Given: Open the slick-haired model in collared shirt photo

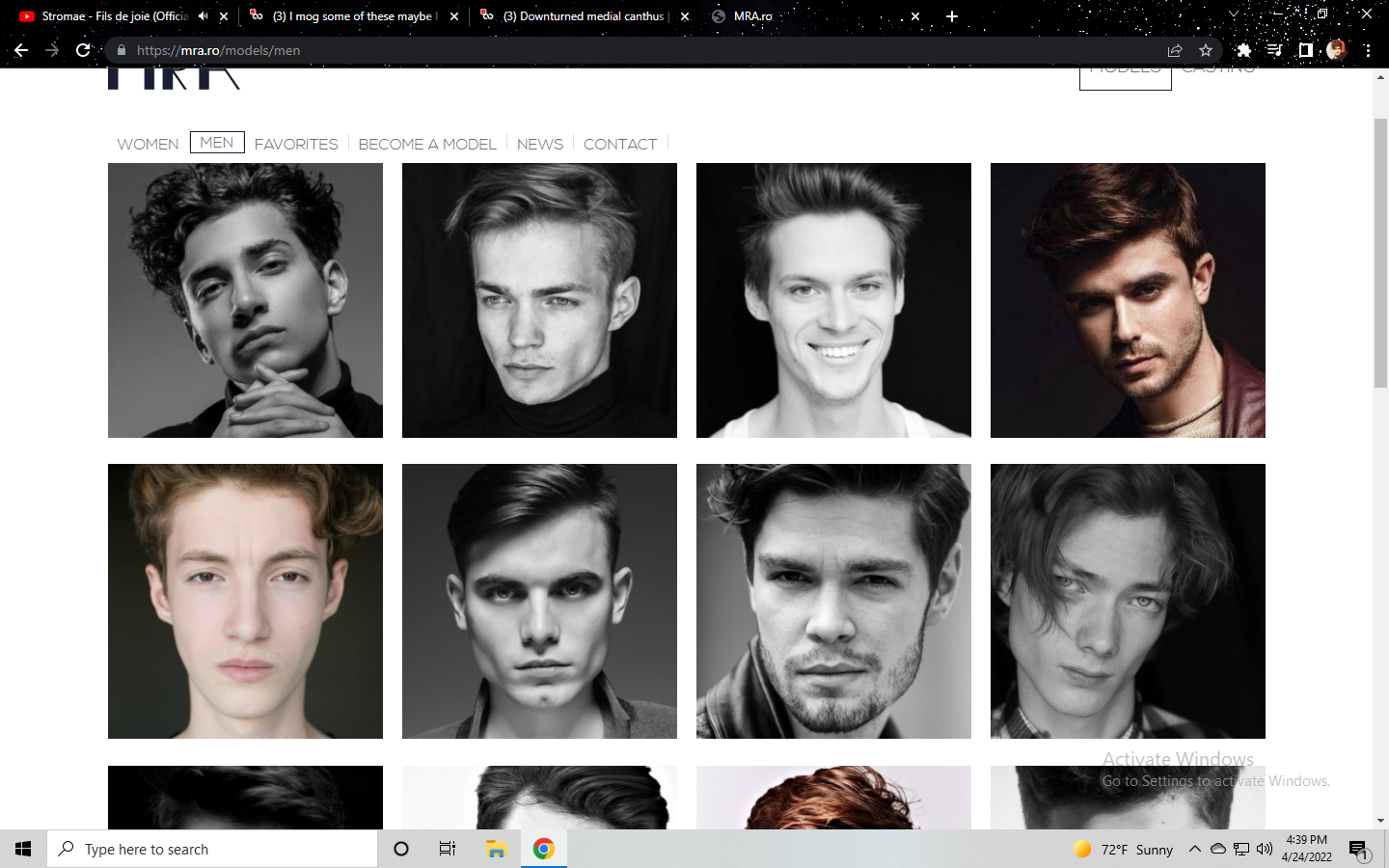Looking at the screenshot, I should pos(539,601).
